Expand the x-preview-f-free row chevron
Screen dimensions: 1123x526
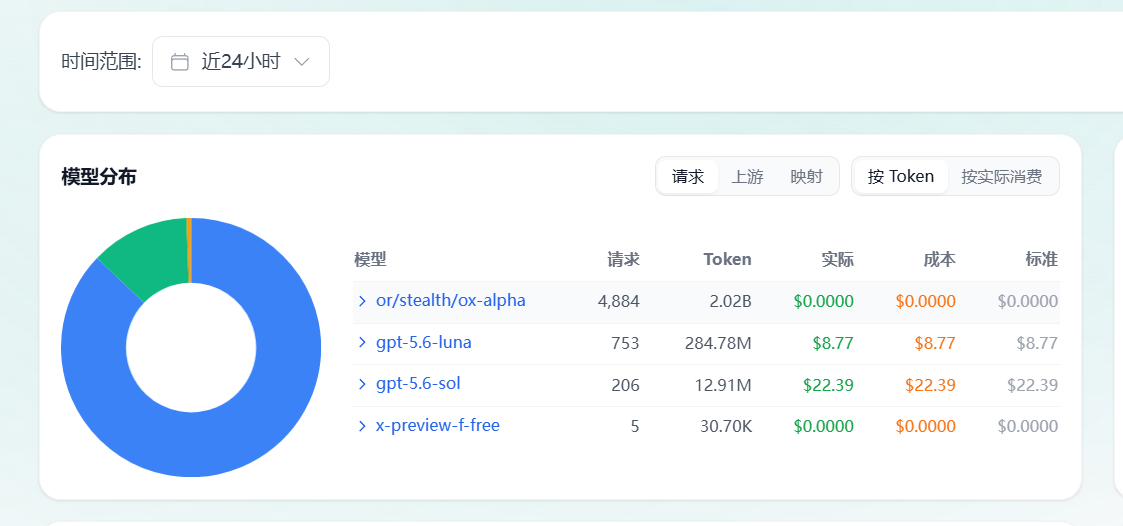(x=362, y=426)
